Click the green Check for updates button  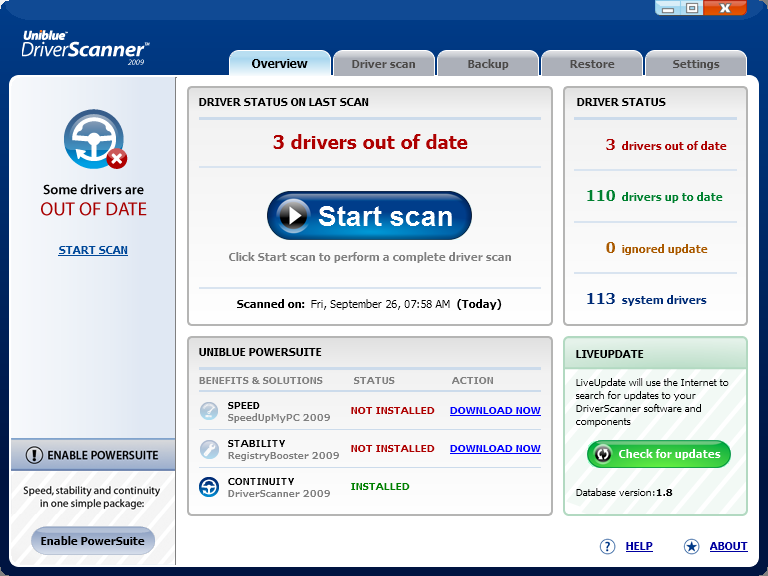click(x=659, y=454)
